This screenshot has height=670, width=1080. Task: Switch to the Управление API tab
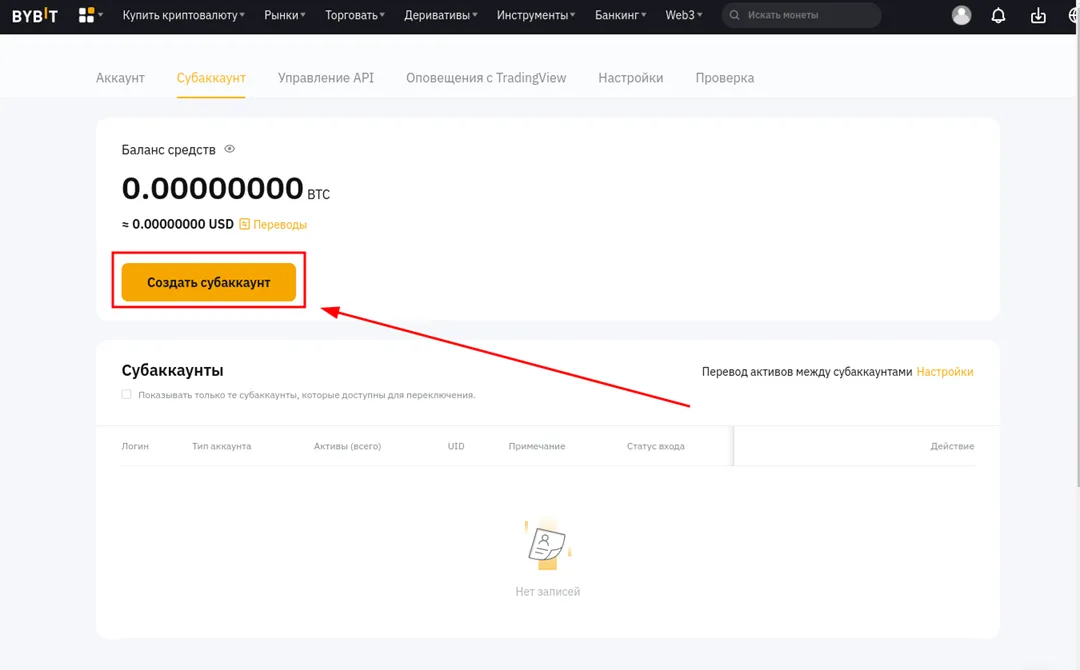click(326, 78)
